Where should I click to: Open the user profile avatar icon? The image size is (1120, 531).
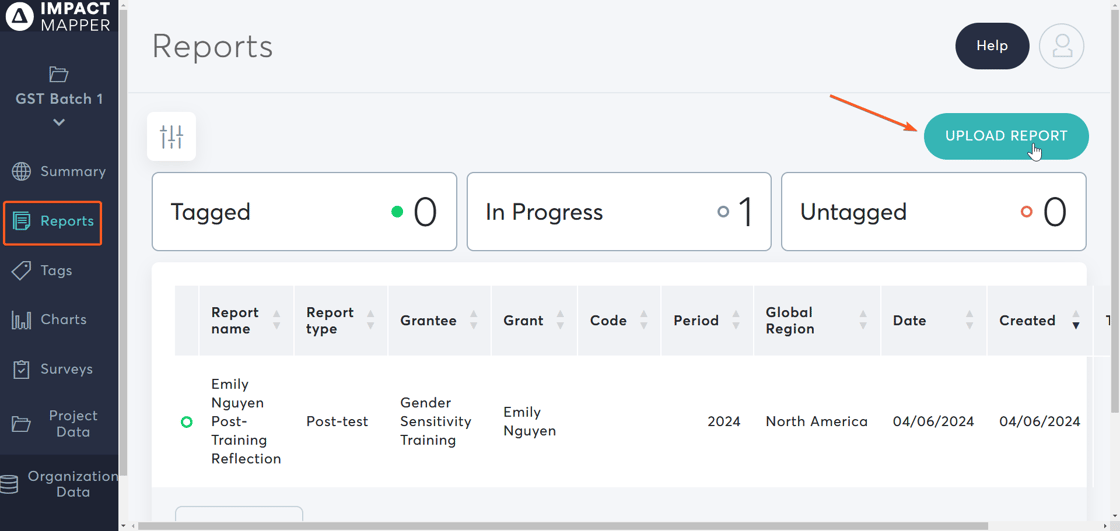1061,46
